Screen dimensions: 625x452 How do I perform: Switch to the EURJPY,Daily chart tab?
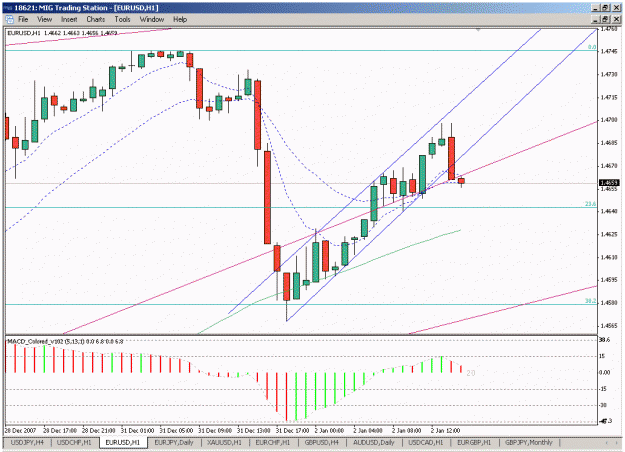click(174, 442)
